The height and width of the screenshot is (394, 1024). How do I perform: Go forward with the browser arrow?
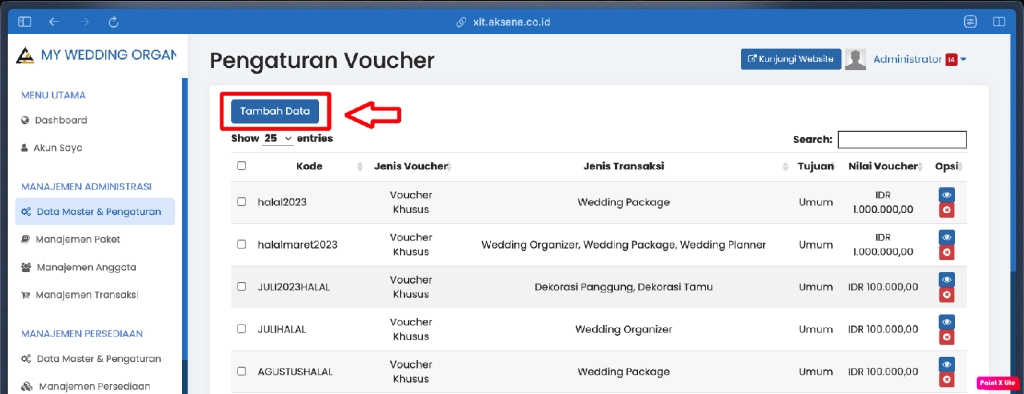[x=84, y=22]
